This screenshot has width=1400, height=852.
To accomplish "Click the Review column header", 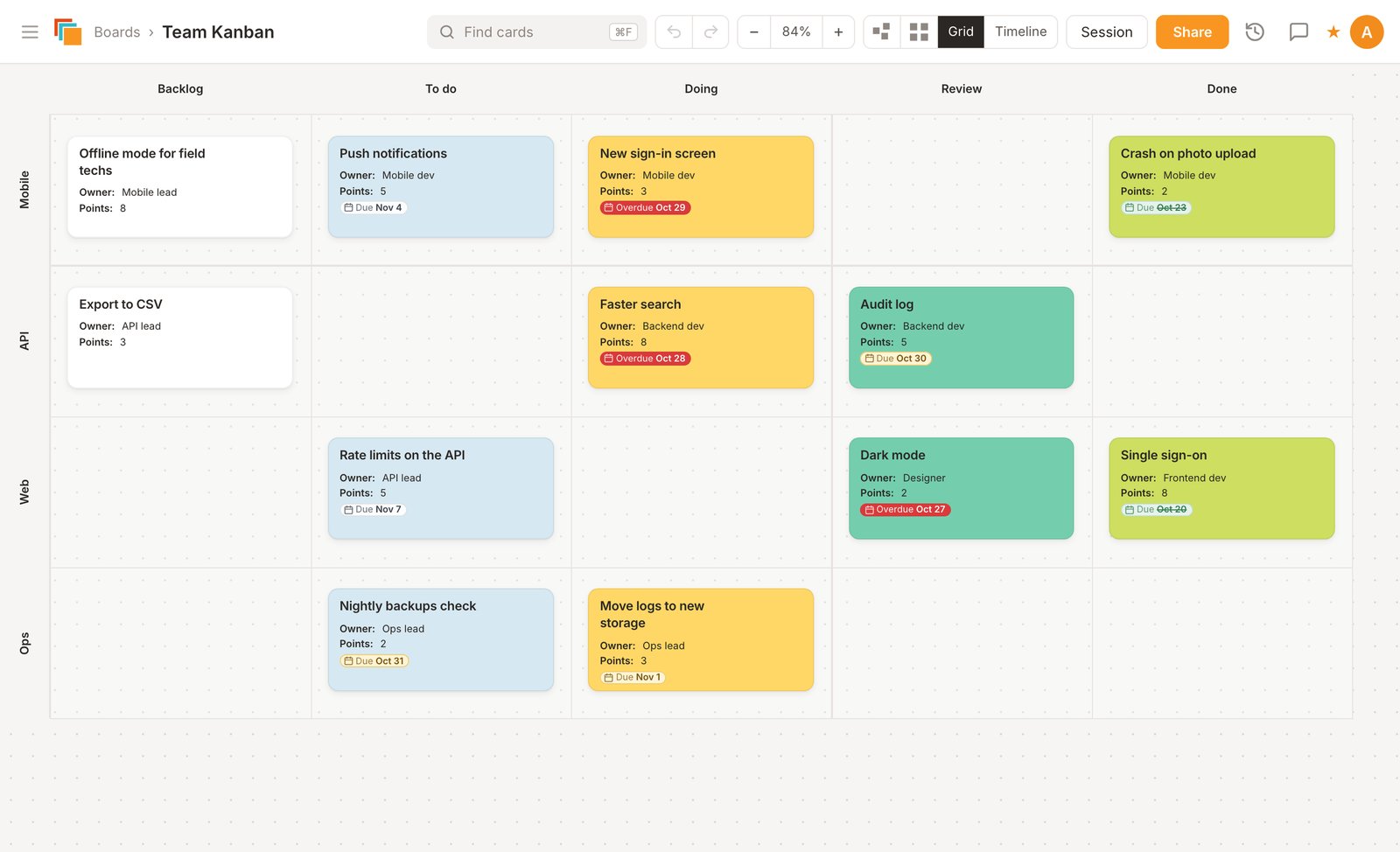I will pos(962,89).
